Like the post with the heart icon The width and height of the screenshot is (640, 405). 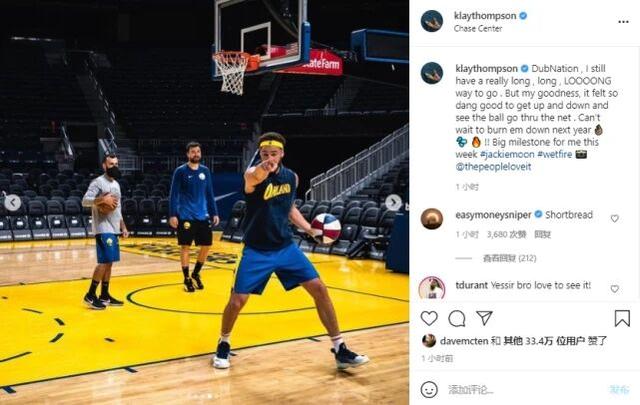pyautogui.click(x=429, y=318)
